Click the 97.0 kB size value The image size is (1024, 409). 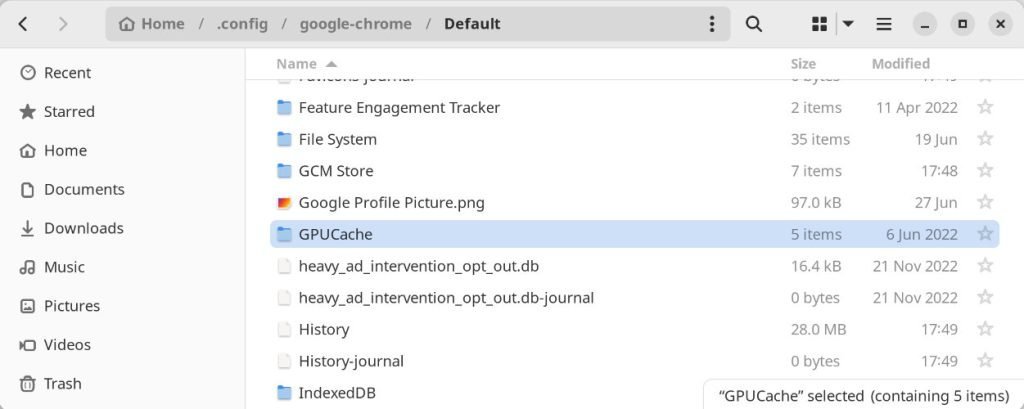point(816,203)
